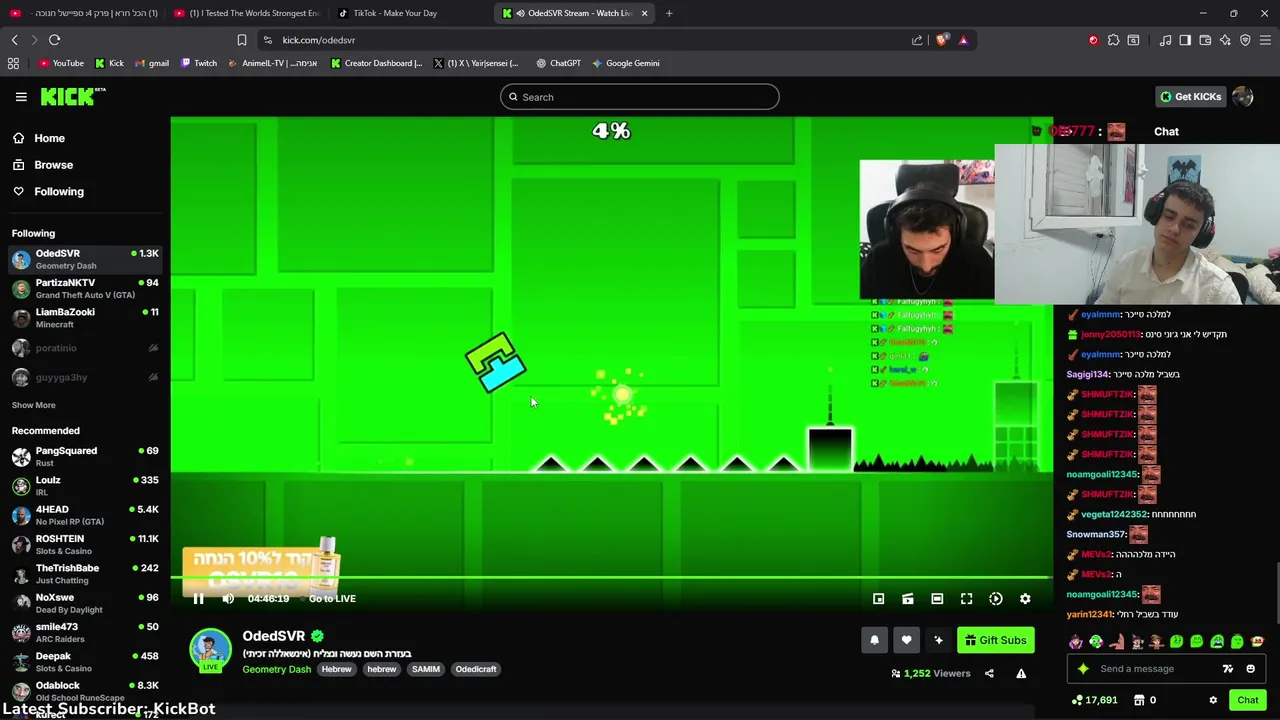
Task: Click OdedSVR streamer avatar
Action: click(210, 649)
